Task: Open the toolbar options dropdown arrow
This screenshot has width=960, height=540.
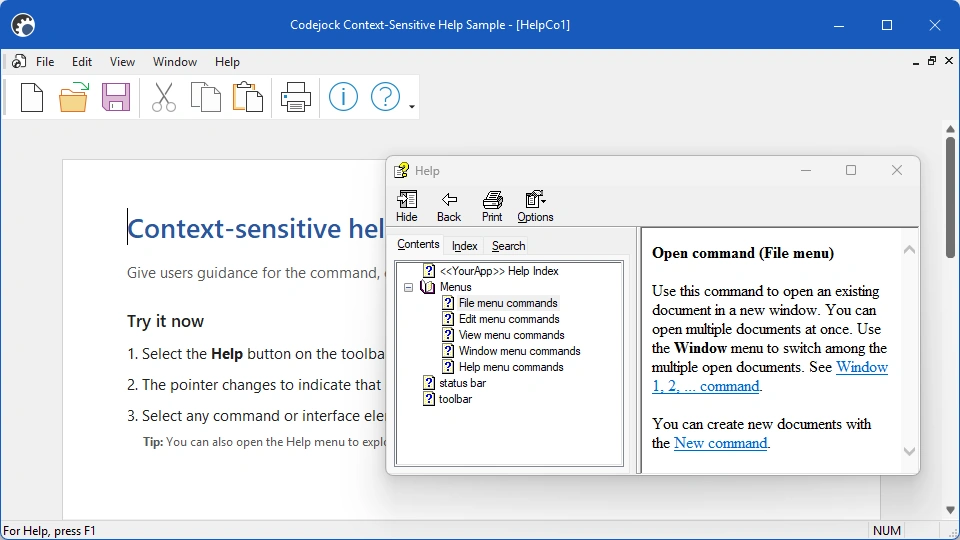Action: (x=412, y=107)
